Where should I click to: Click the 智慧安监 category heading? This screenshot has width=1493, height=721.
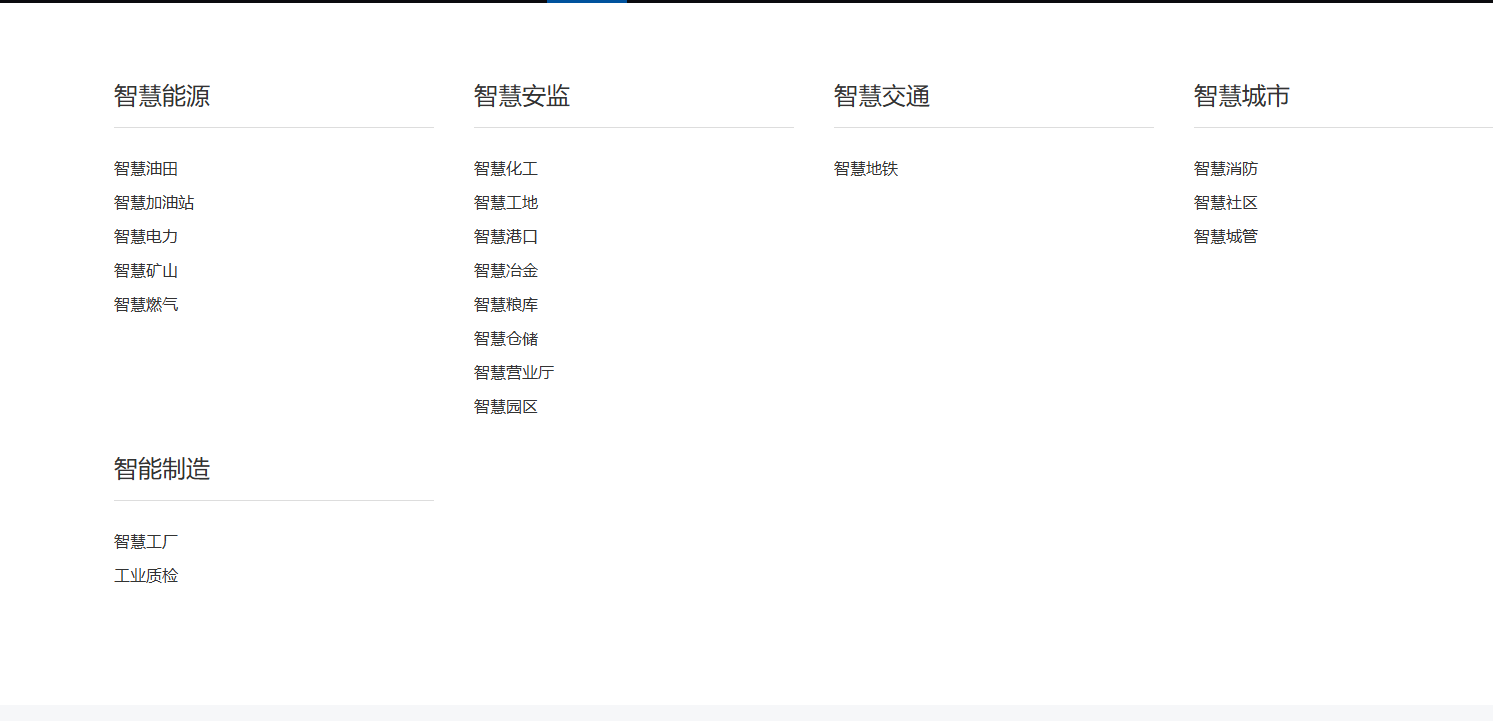point(522,96)
